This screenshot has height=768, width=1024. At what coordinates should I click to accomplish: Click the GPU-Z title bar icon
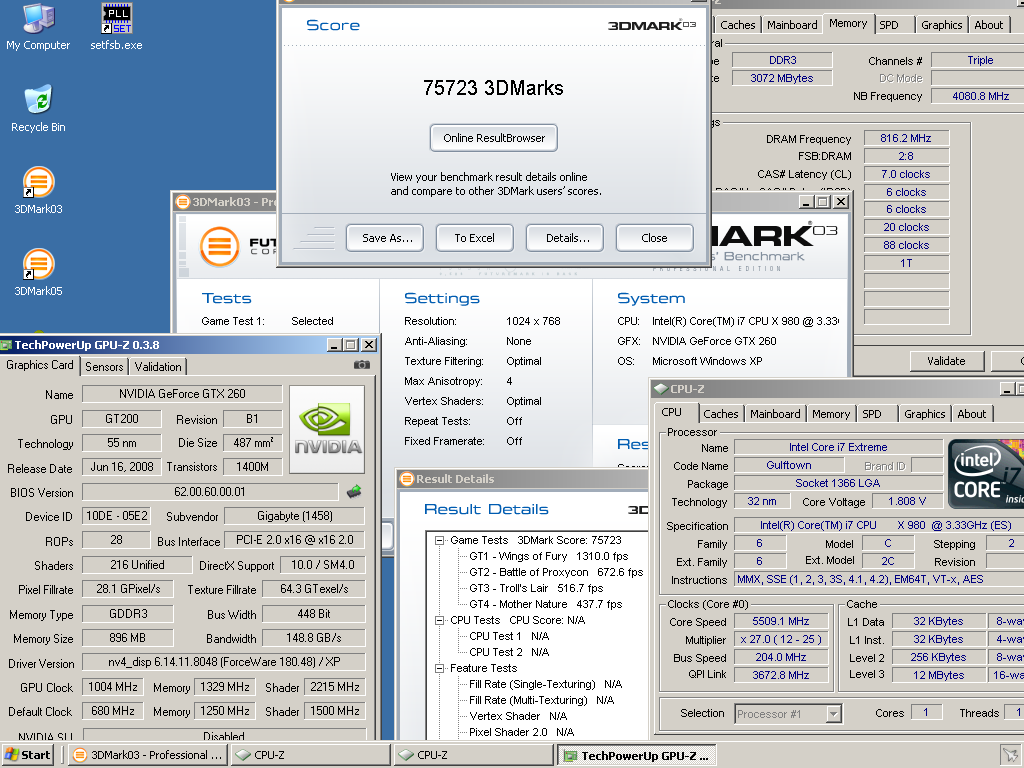(6, 345)
